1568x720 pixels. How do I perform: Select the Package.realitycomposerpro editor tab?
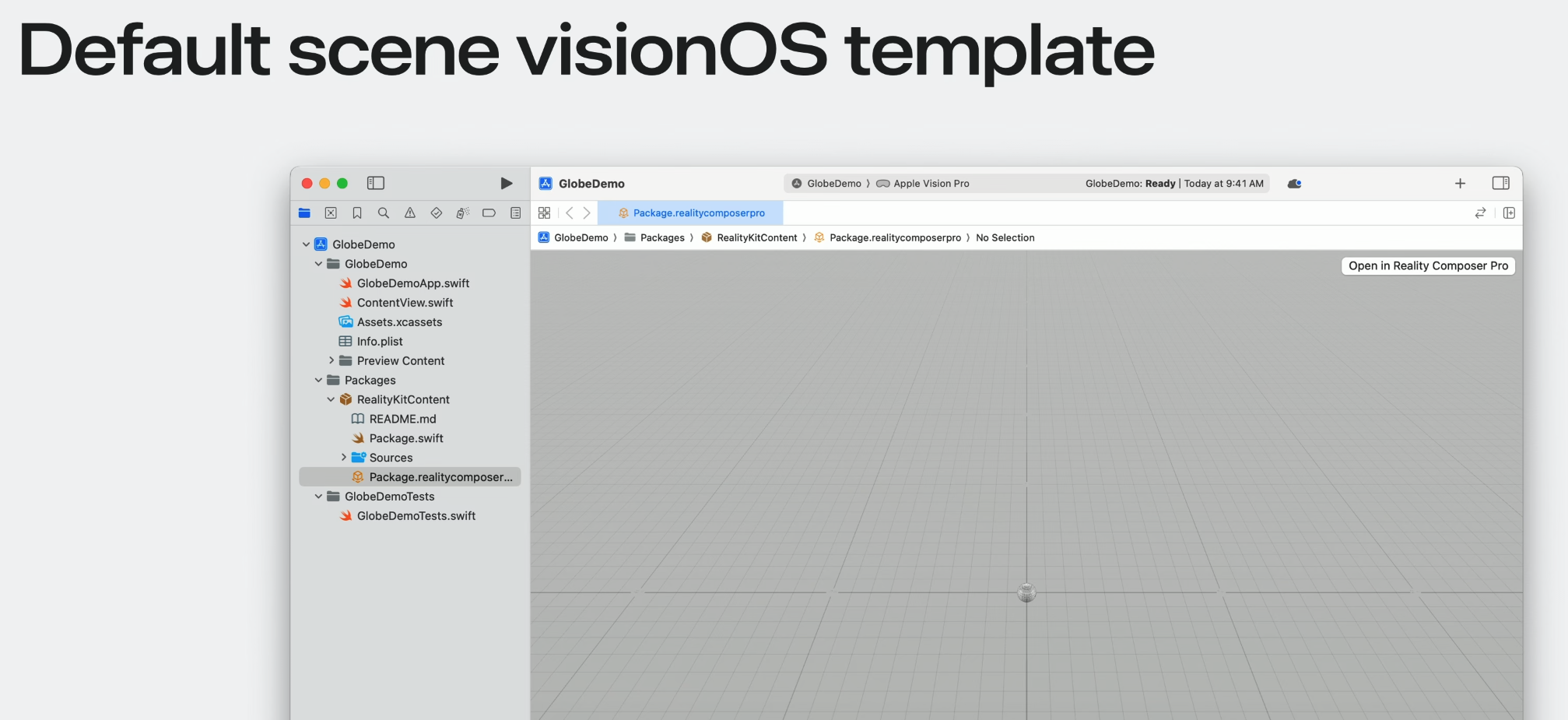(690, 212)
